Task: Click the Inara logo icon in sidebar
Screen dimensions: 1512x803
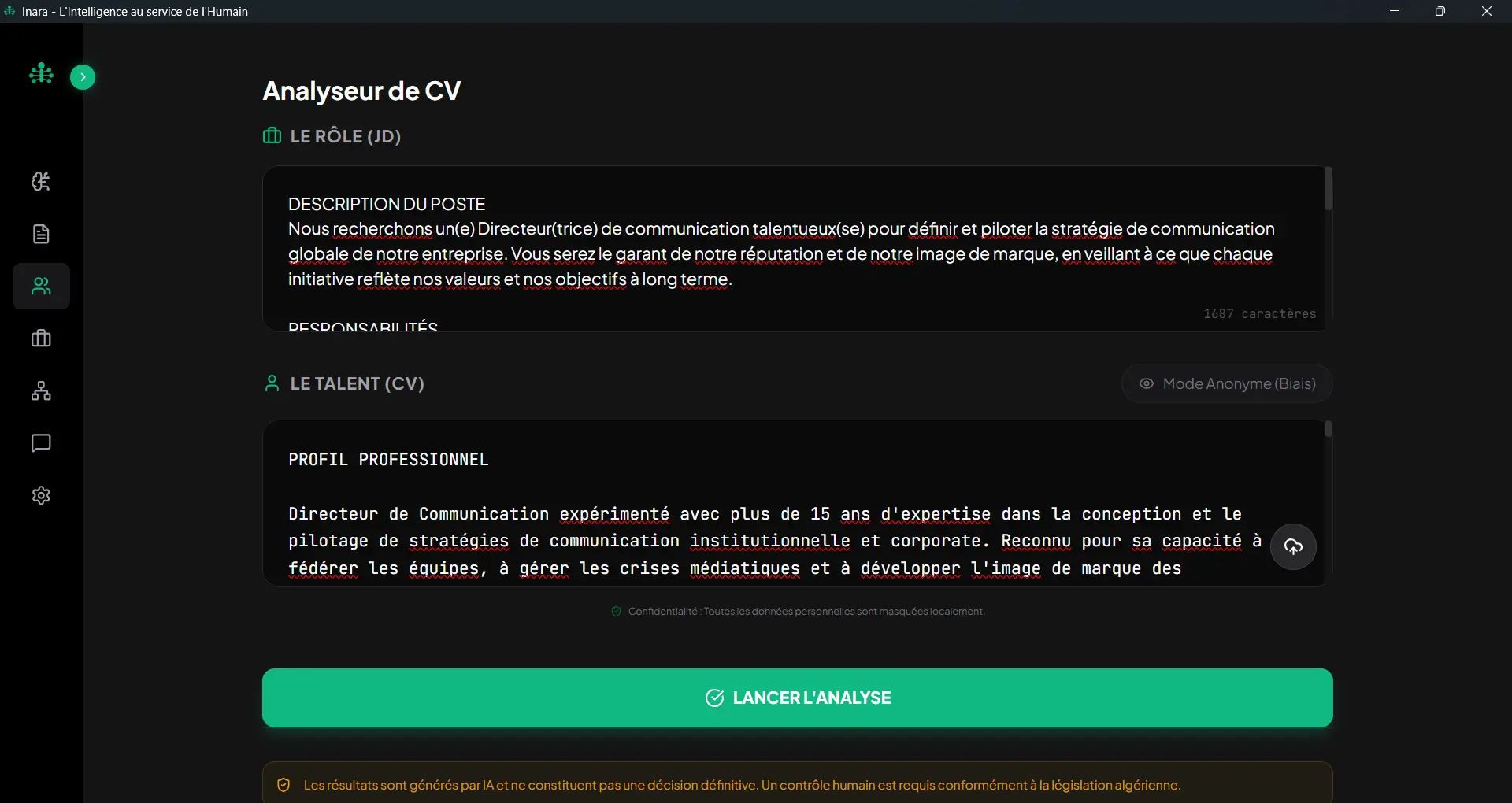Action: click(41, 74)
